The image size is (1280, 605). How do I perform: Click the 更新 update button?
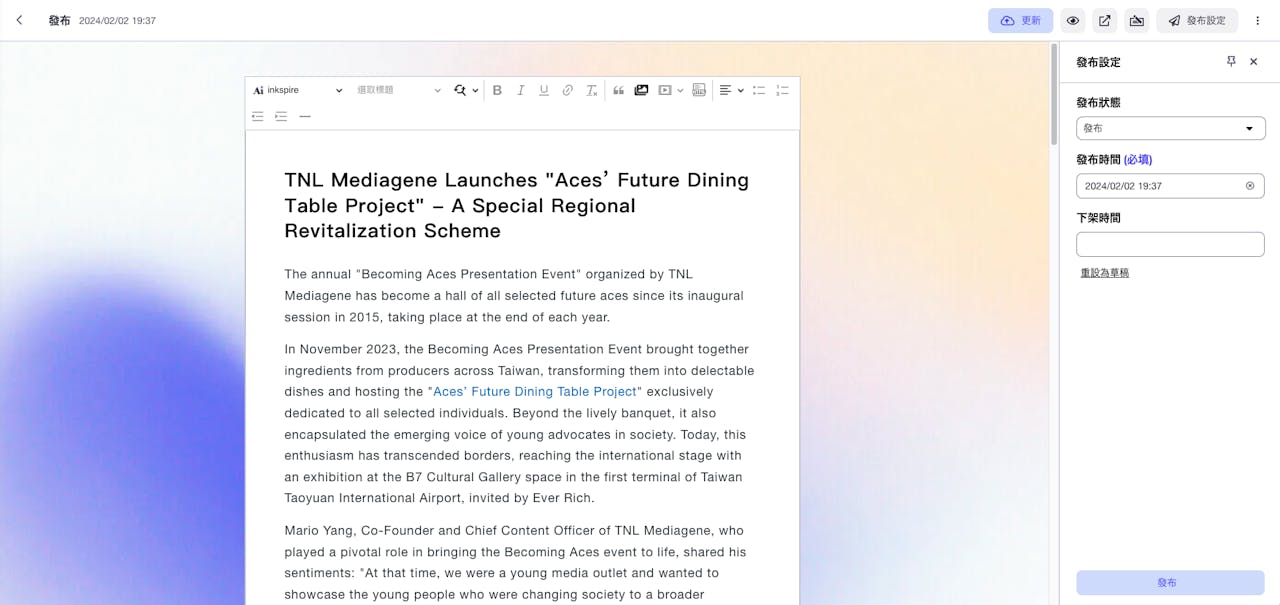pos(1020,20)
